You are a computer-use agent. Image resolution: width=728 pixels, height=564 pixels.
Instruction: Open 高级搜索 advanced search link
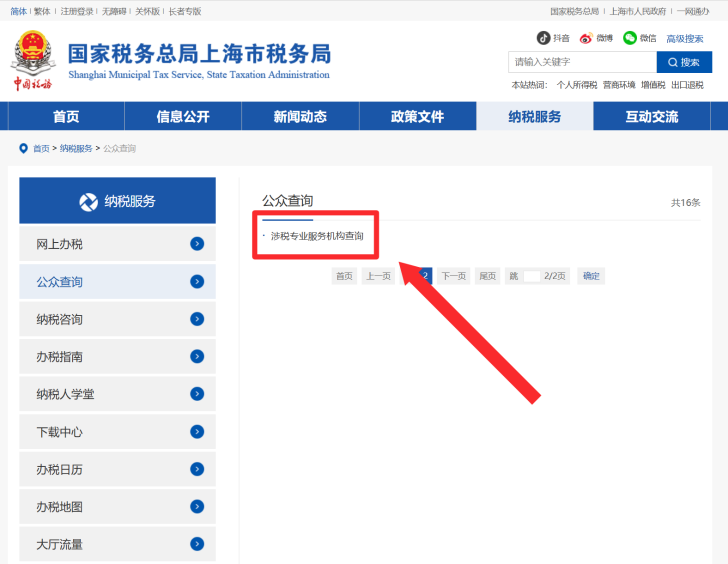[x=685, y=39]
